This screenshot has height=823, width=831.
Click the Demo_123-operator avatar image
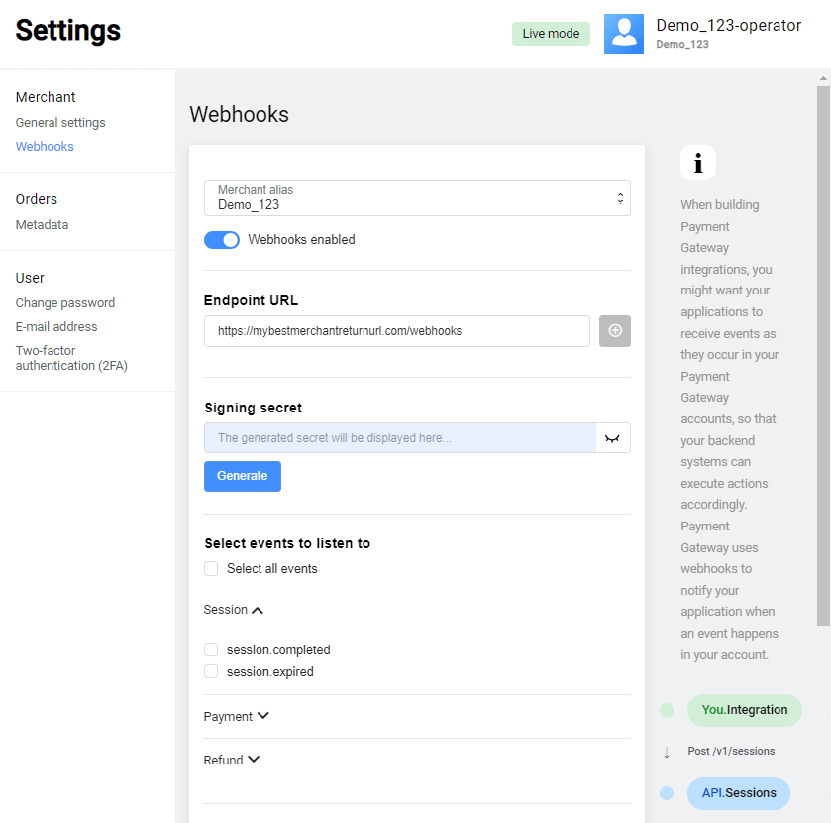[x=623, y=33]
